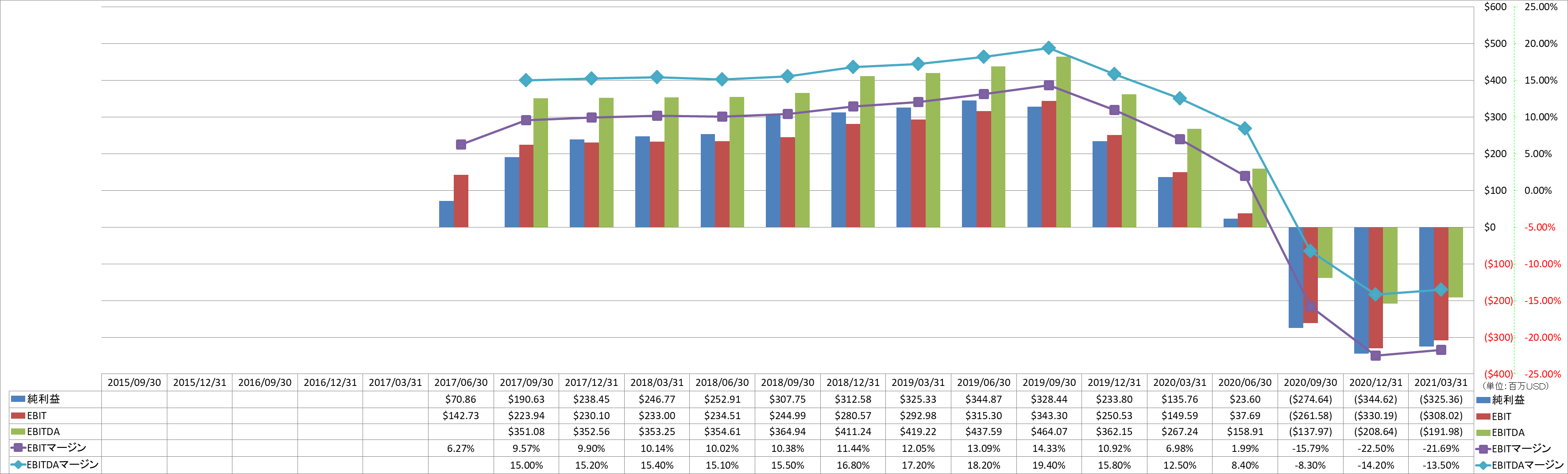
Task: Click the green EBITDA bar for 2021/03/31
Action: [x=1456, y=262]
